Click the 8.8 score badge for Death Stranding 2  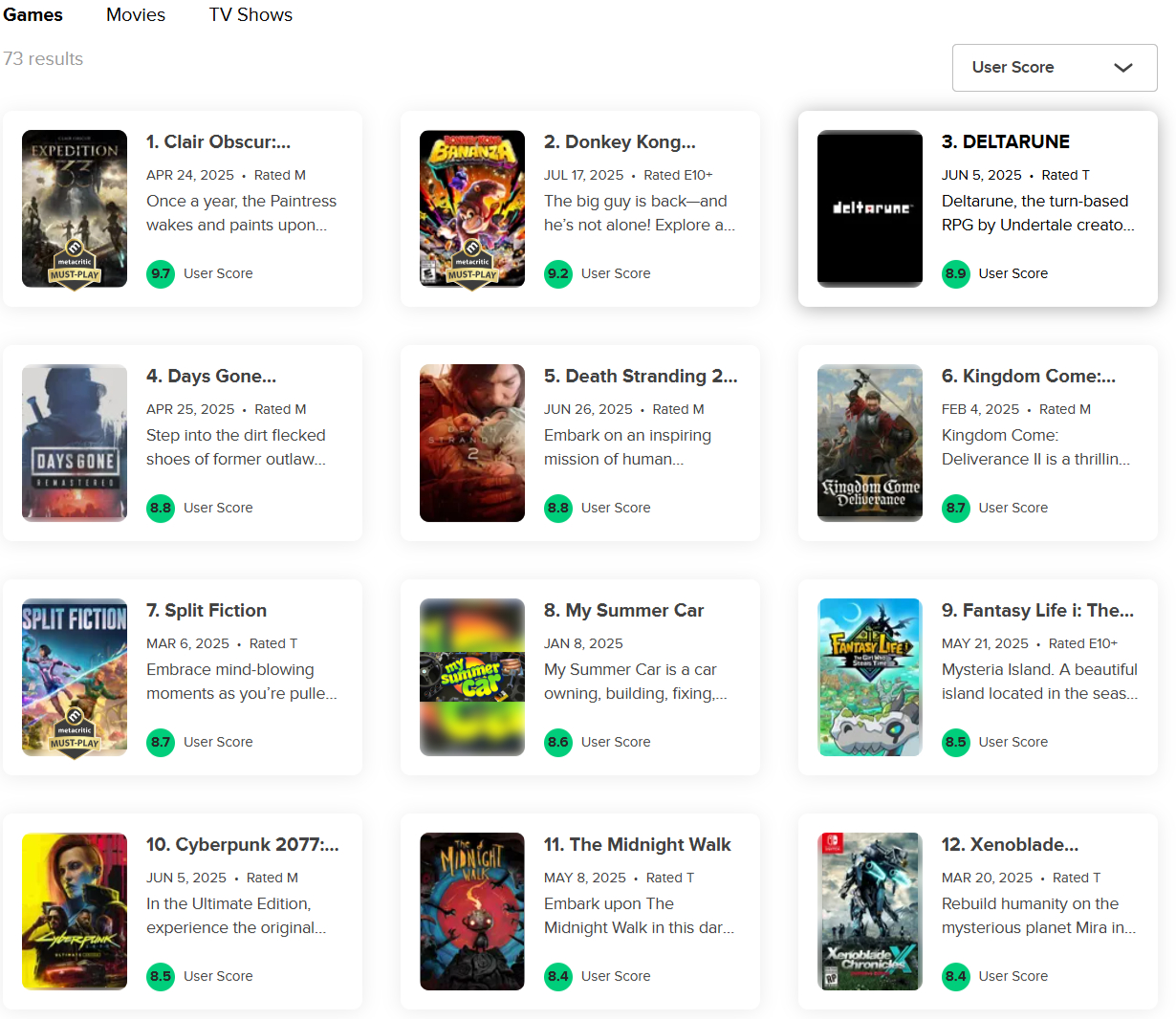(558, 508)
